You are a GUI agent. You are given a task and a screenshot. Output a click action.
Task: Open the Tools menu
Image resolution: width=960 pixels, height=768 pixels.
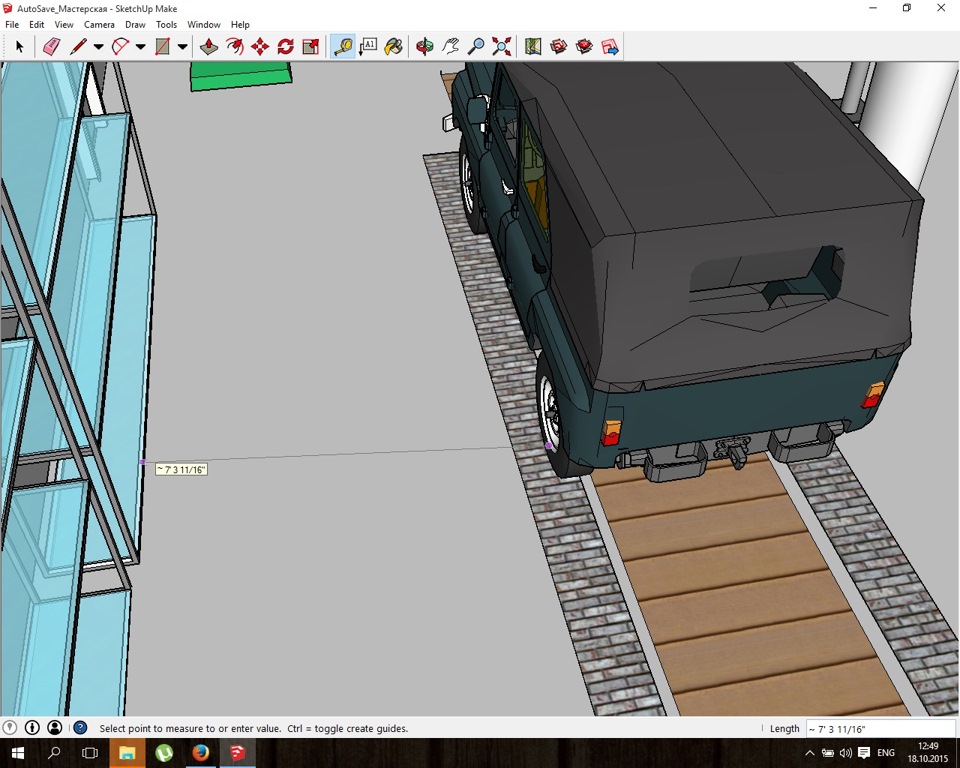pyautogui.click(x=167, y=24)
